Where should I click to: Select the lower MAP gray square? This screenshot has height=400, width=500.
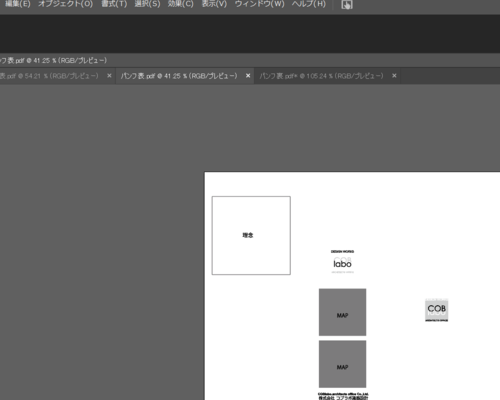click(x=342, y=364)
